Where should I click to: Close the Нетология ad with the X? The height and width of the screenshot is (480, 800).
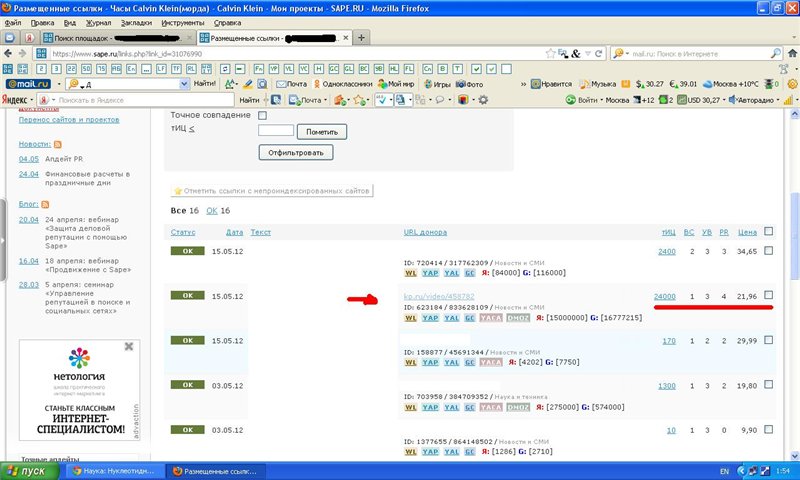tap(129, 346)
